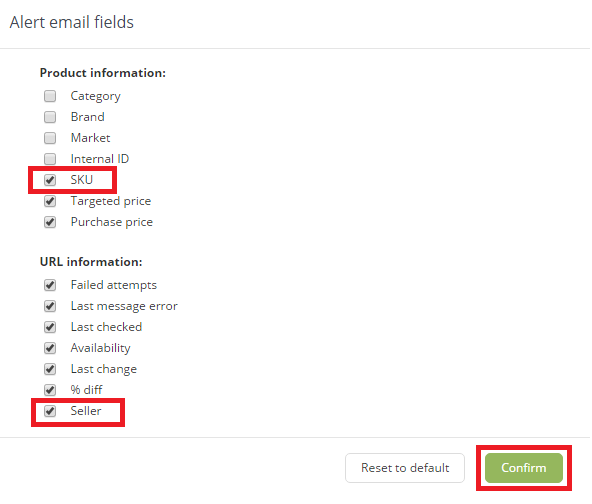Disable the Targeted price checkbox
Screen dimensions: 592x504
[50, 201]
